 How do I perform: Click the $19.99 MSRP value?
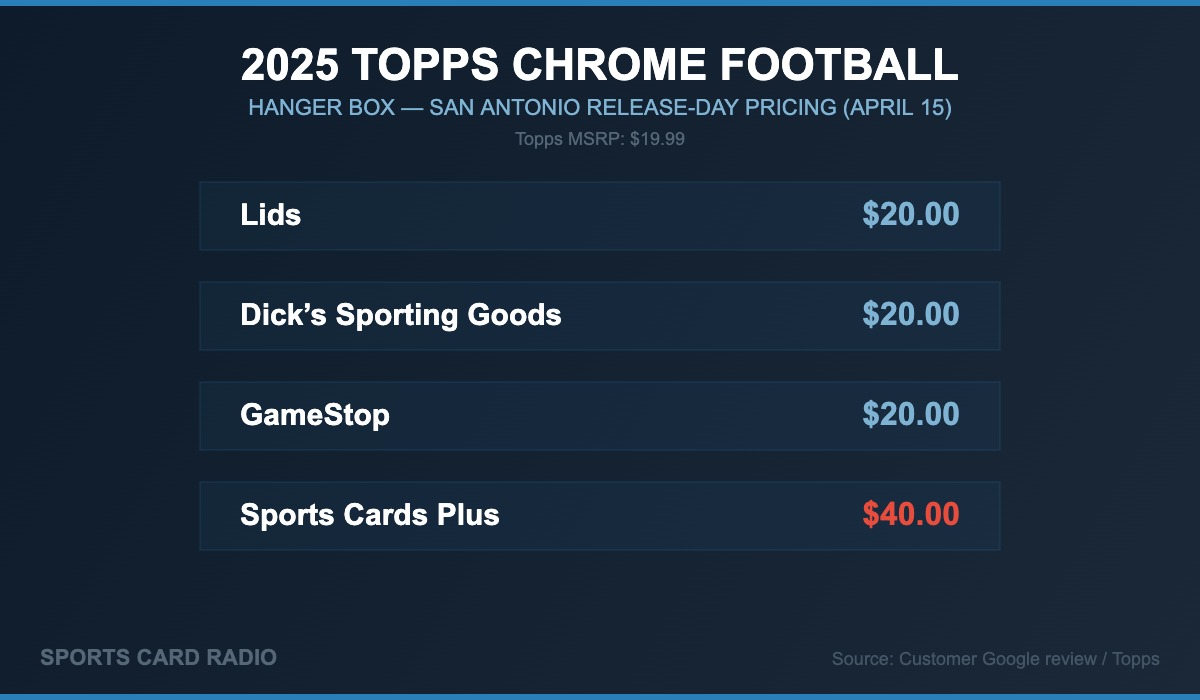pos(657,139)
